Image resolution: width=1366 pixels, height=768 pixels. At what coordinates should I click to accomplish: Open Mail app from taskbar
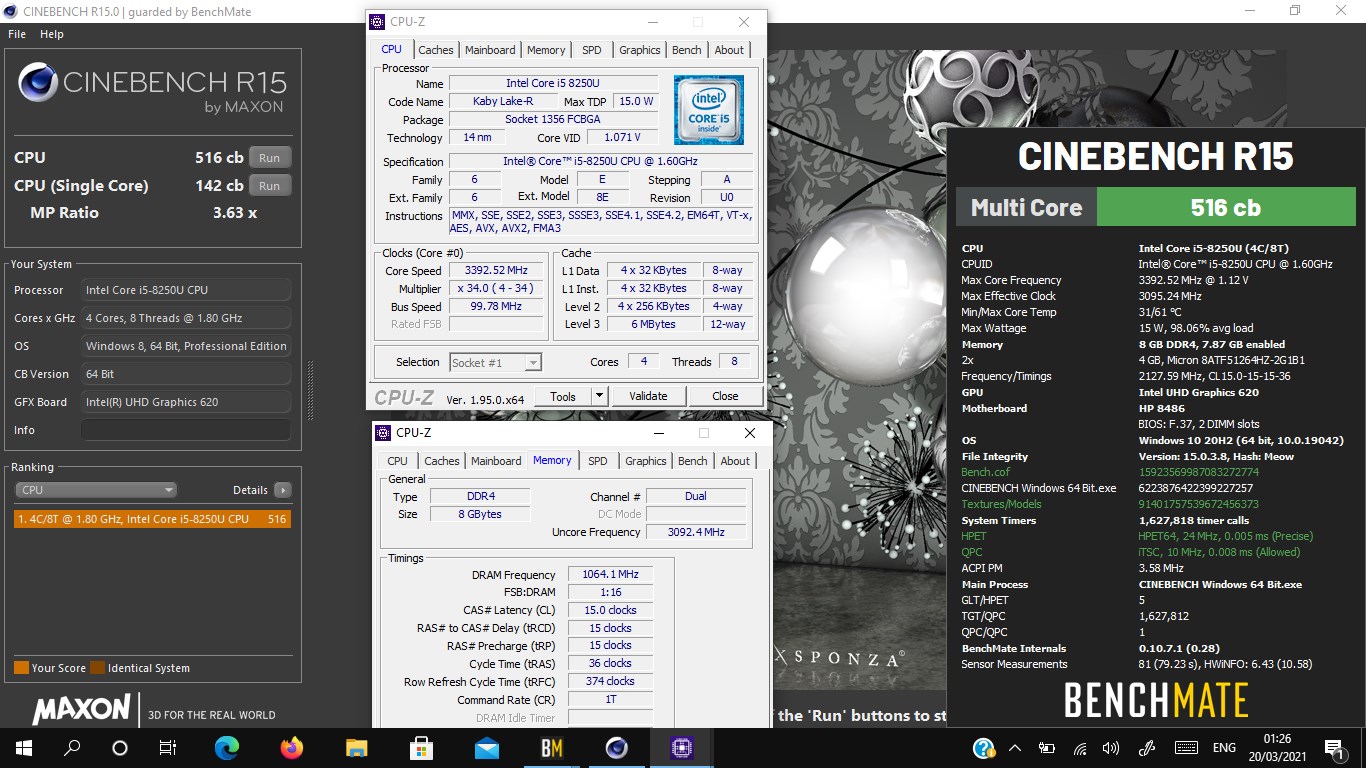pos(487,747)
